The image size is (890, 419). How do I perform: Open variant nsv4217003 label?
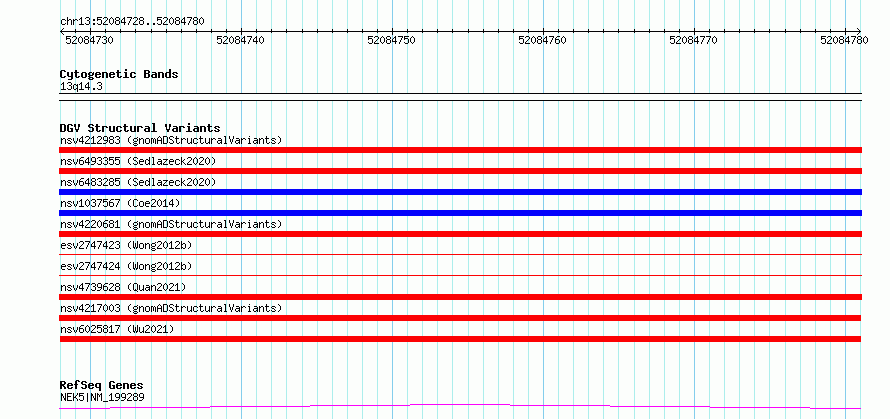click(x=171, y=308)
